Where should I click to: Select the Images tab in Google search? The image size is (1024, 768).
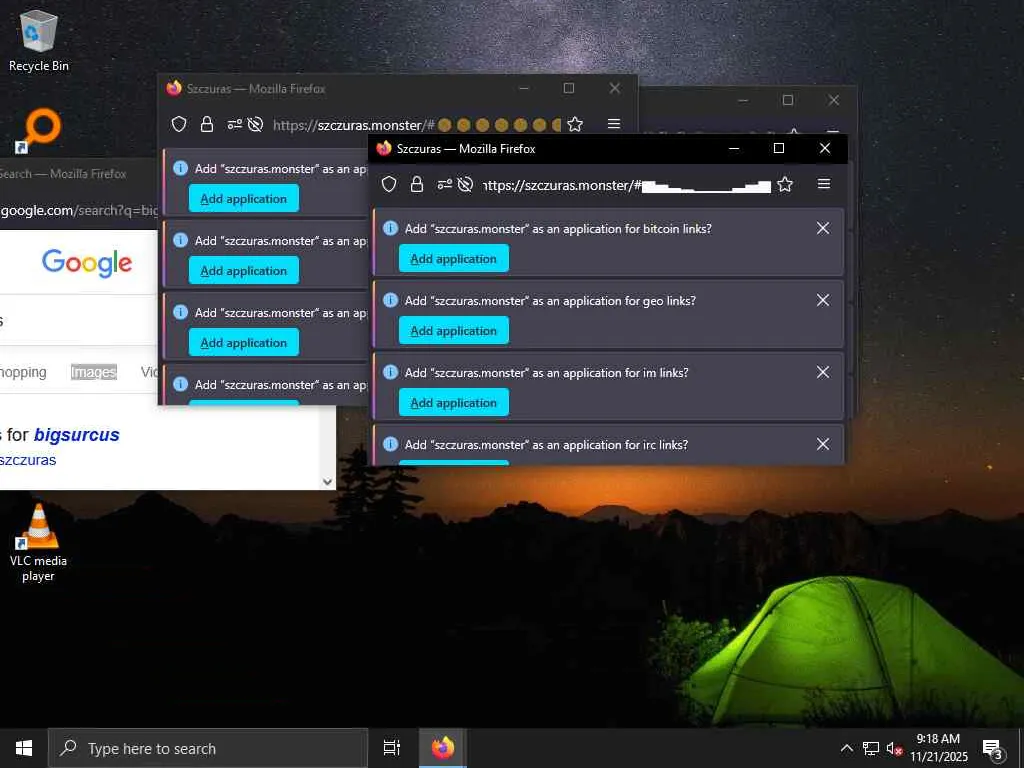pos(93,372)
